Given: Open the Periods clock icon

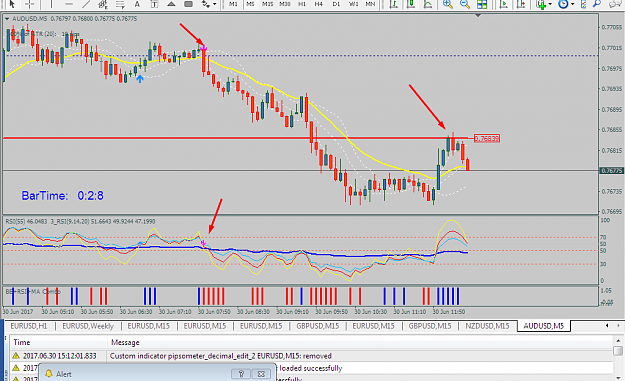Looking at the screenshot, I should (563, 4).
